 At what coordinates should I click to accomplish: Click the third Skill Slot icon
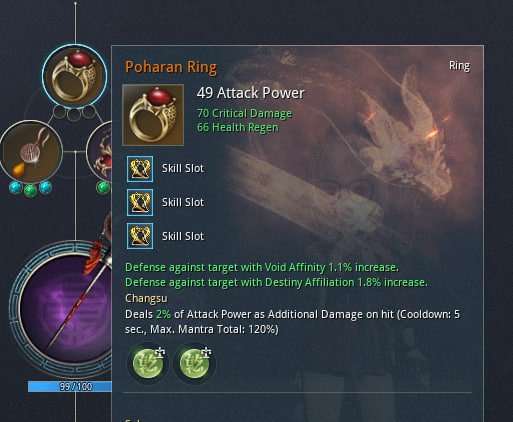pos(140,236)
